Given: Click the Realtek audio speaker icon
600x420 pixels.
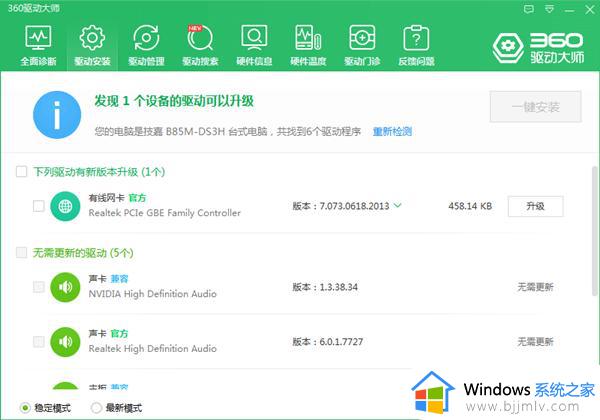Looking at the screenshot, I should point(65,342).
